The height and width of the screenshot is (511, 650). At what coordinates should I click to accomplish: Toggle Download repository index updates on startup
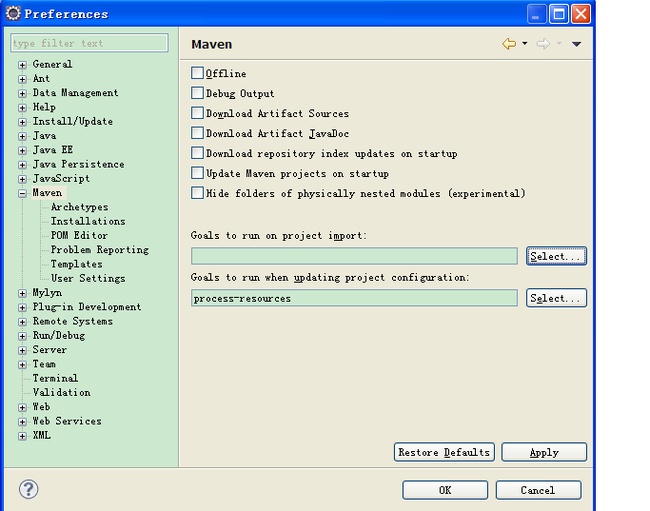coord(197,153)
